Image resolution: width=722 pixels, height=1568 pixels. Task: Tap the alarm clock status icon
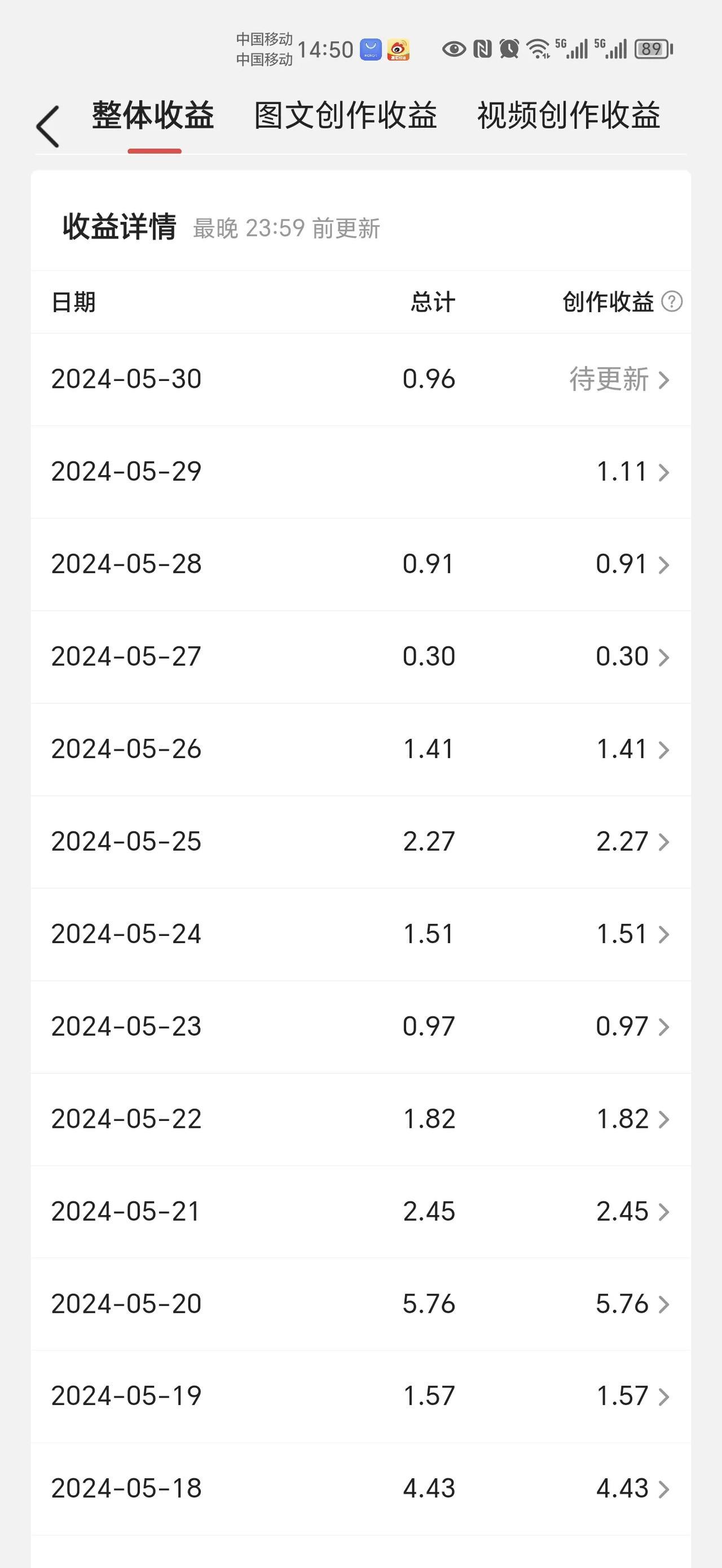[509, 49]
